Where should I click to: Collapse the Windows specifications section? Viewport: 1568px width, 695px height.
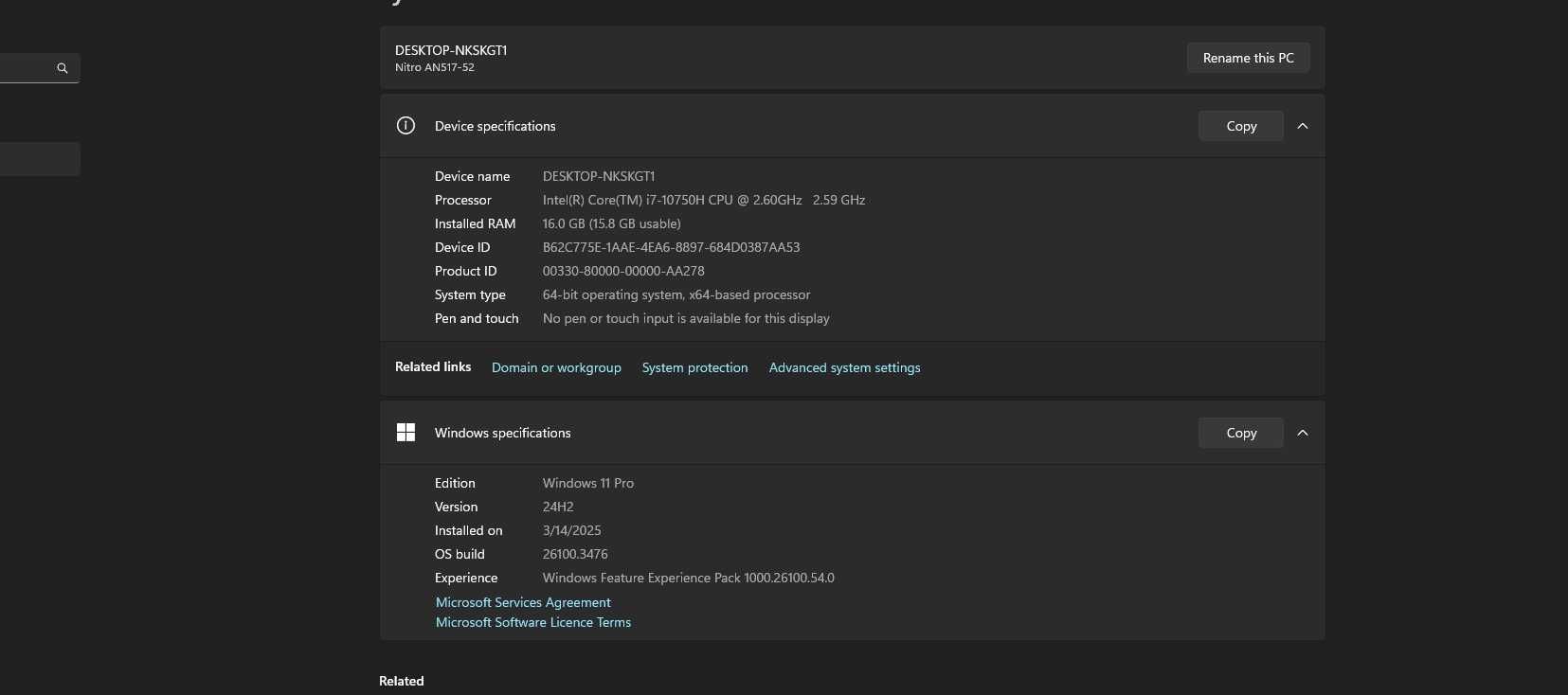[1303, 433]
